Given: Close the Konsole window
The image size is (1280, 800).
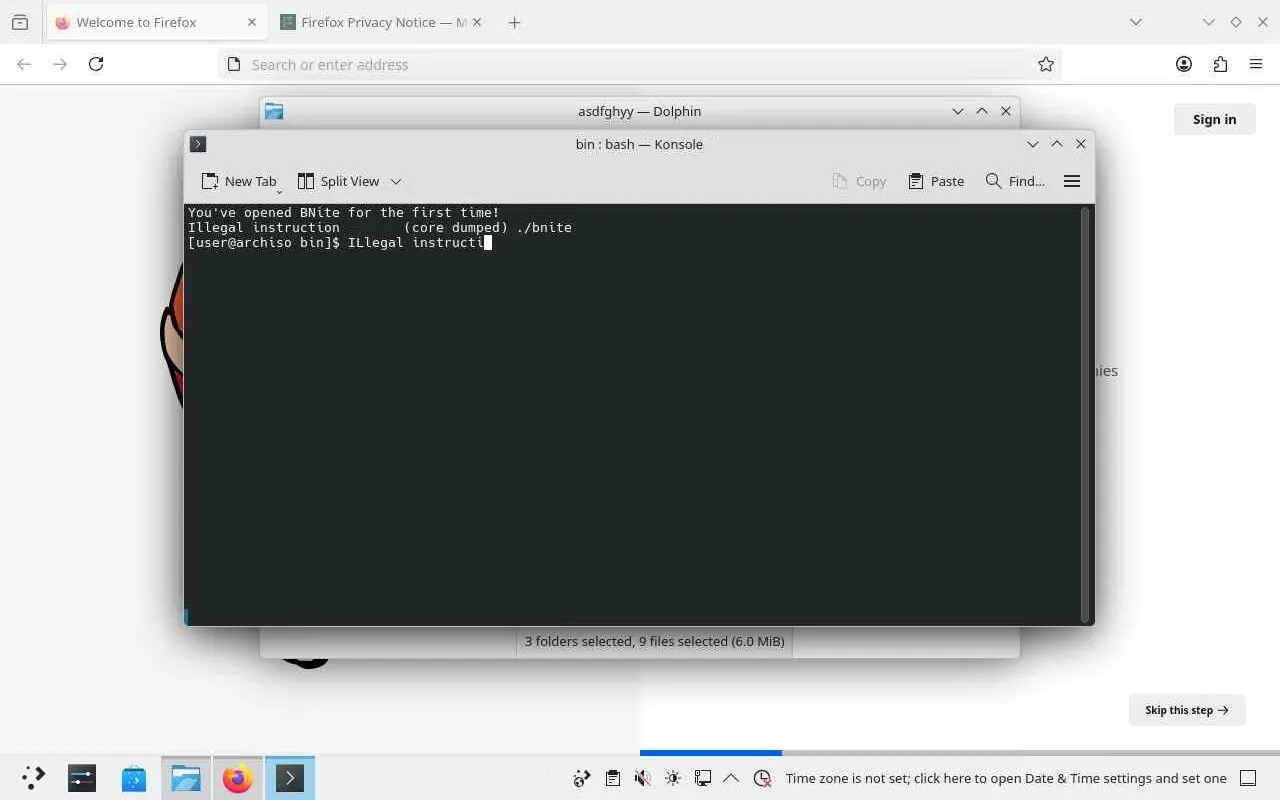Looking at the screenshot, I should [x=1081, y=144].
